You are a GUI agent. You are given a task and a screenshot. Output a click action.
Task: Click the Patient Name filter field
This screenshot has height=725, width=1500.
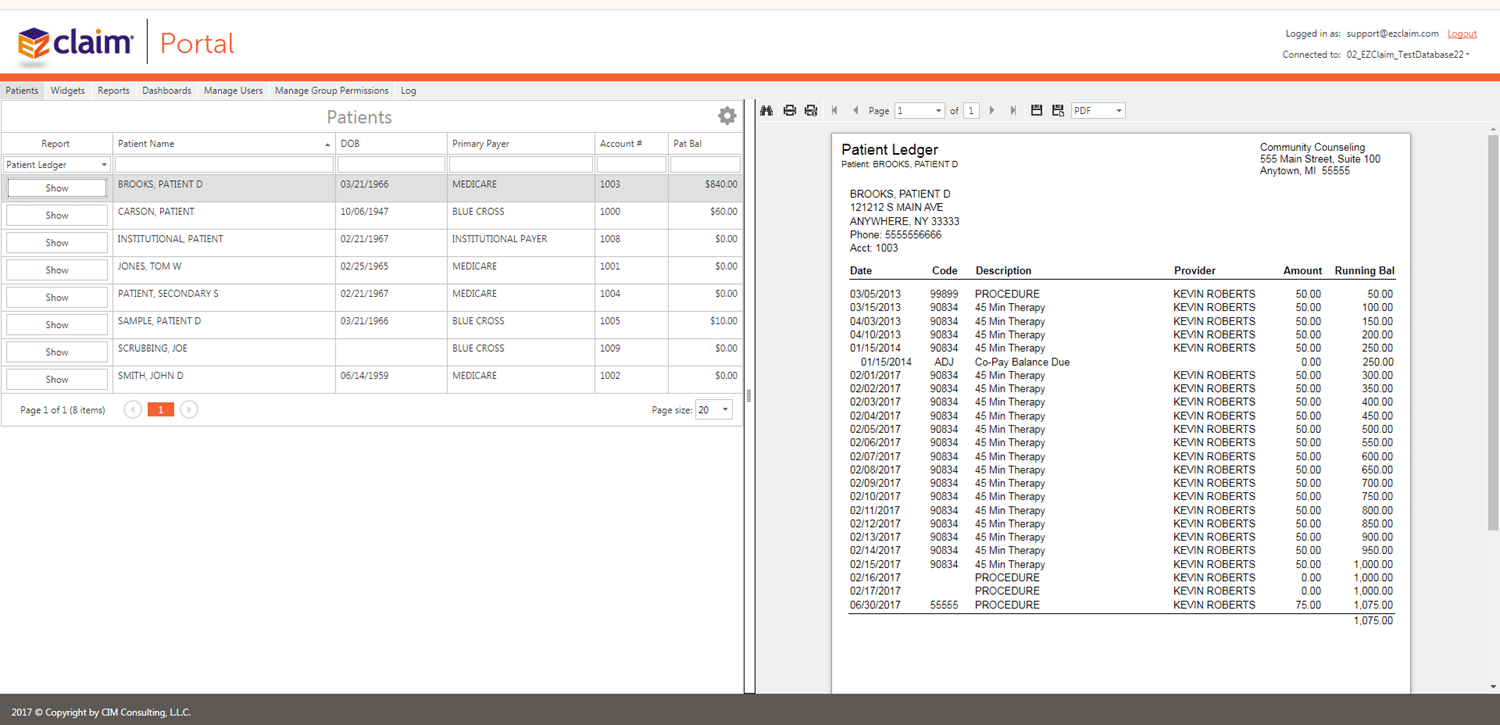[224, 165]
